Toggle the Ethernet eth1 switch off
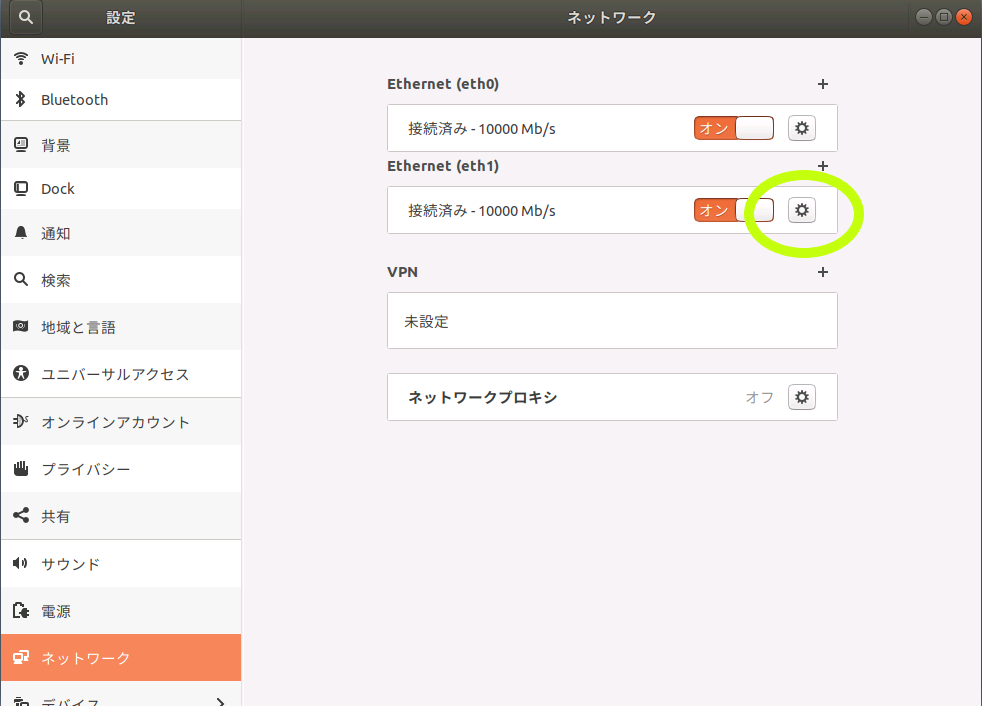Screen dimensions: 982x706 tap(733, 210)
